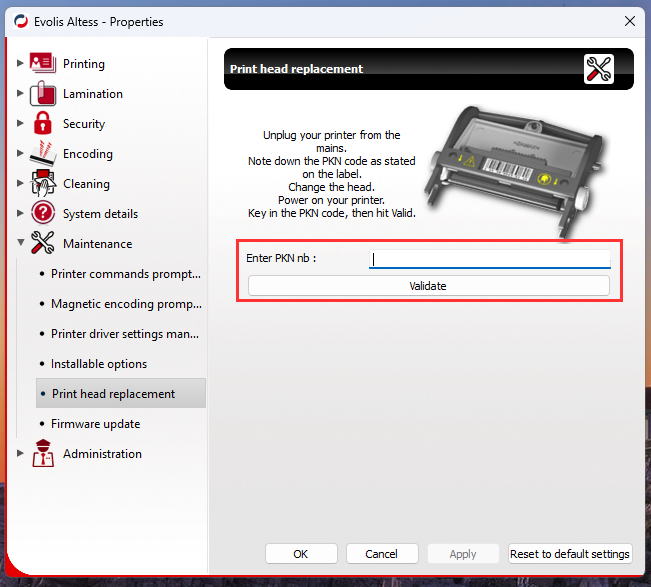The height and width of the screenshot is (587, 651).
Task: Click the Apply button
Action: 463,554
